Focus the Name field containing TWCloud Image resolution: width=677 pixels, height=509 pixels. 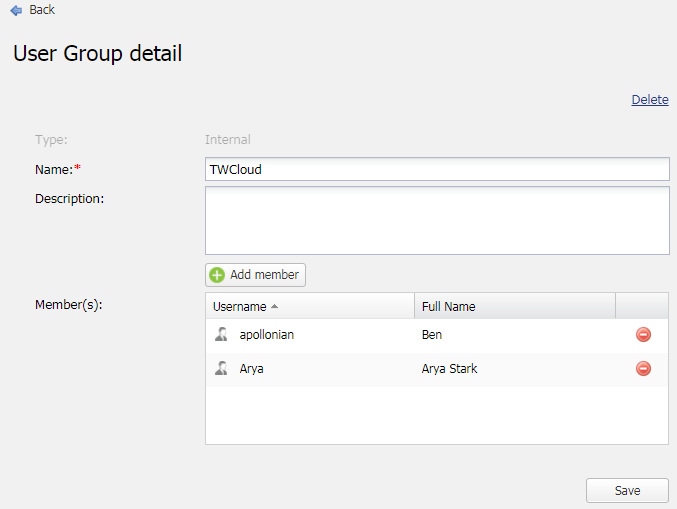[436, 170]
